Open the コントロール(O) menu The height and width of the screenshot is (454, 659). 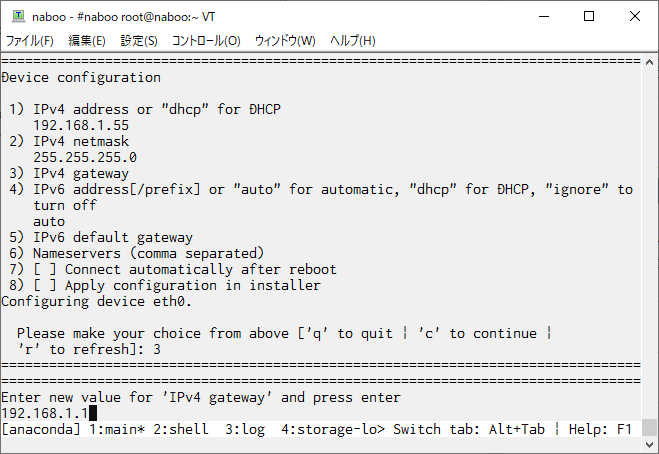(206, 41)
